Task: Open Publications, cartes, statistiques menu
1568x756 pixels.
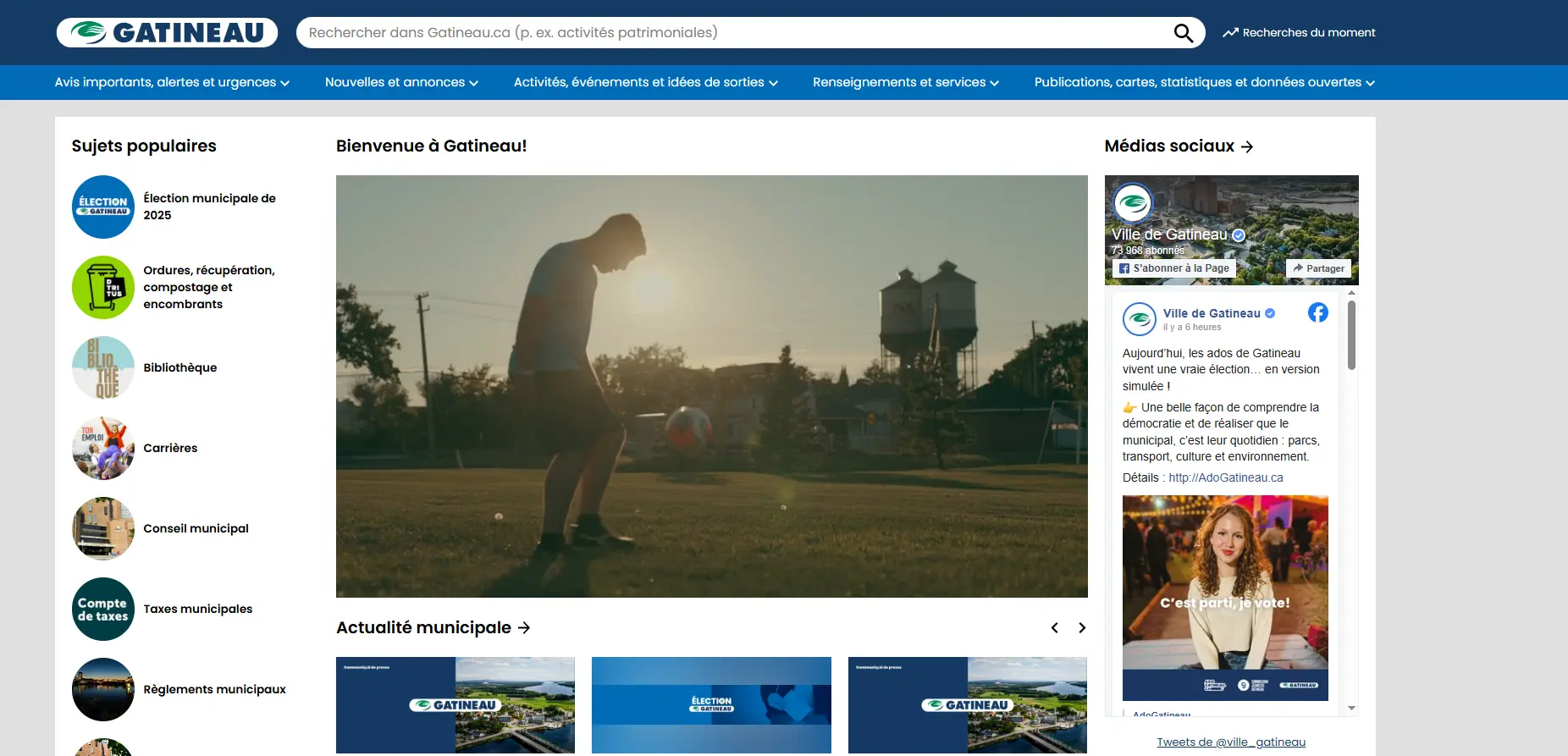Action: coord(1204,83)
